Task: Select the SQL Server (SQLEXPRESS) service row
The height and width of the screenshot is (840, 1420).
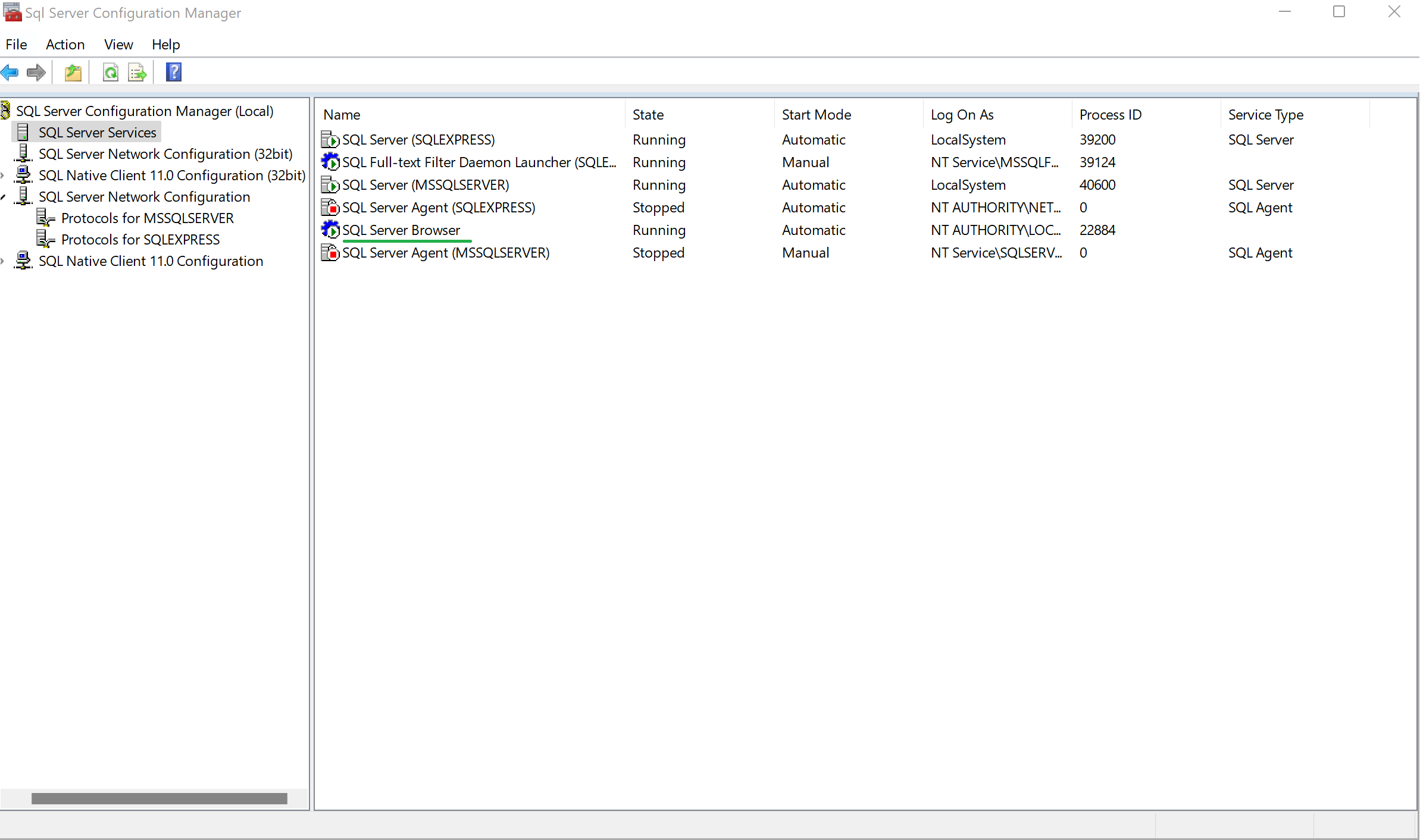Action: tap(418, 139)
